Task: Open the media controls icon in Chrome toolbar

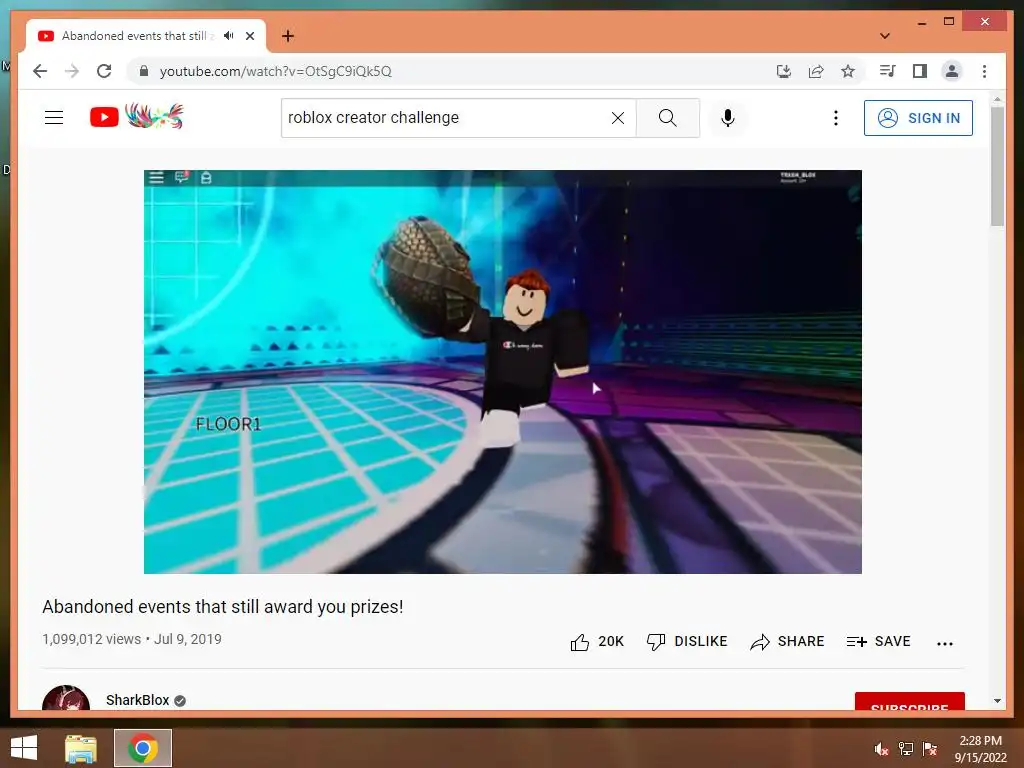Action: 888,71
